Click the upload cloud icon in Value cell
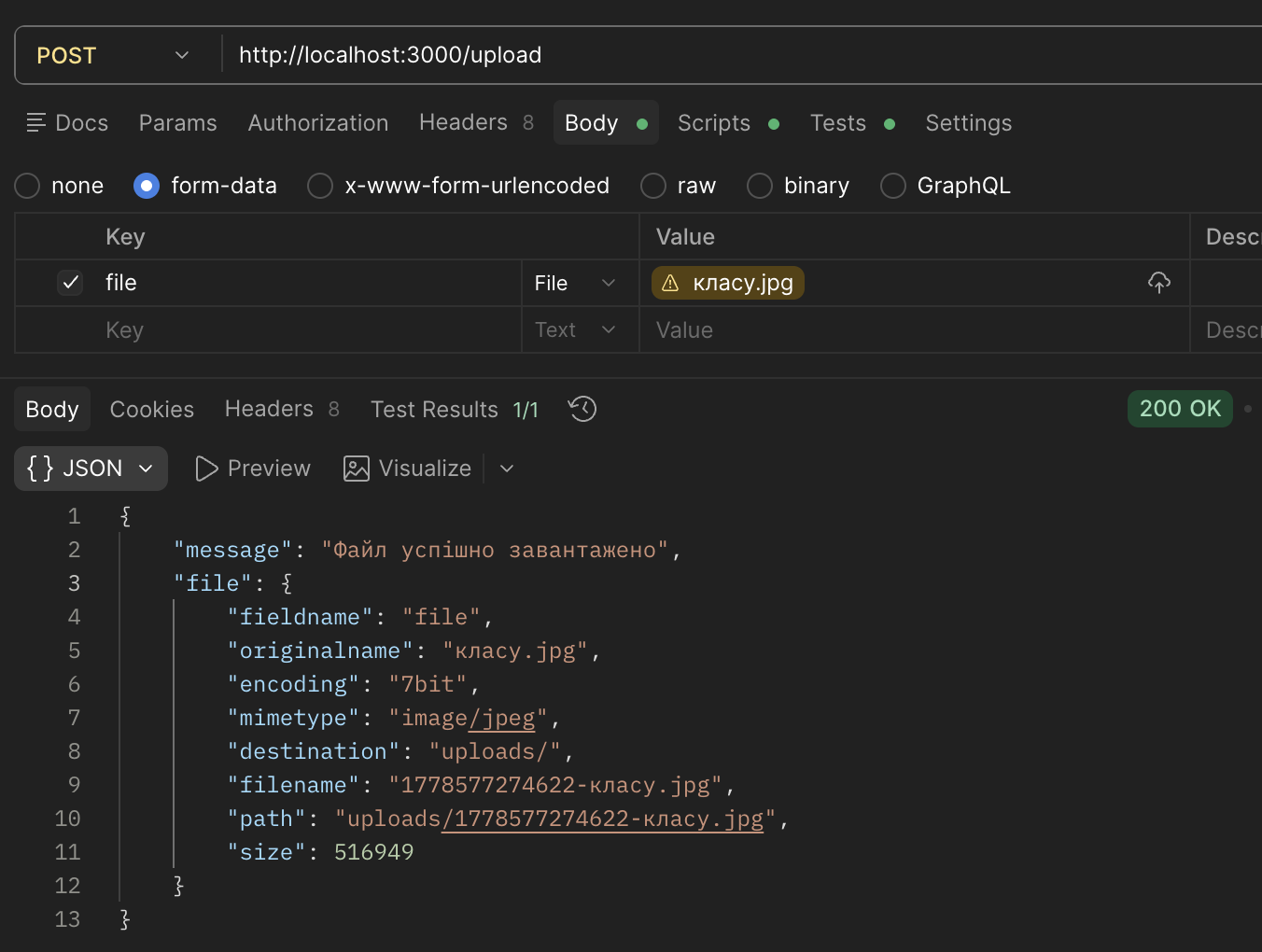Screen dimensions: 1262x952 tap(1158, 283)
